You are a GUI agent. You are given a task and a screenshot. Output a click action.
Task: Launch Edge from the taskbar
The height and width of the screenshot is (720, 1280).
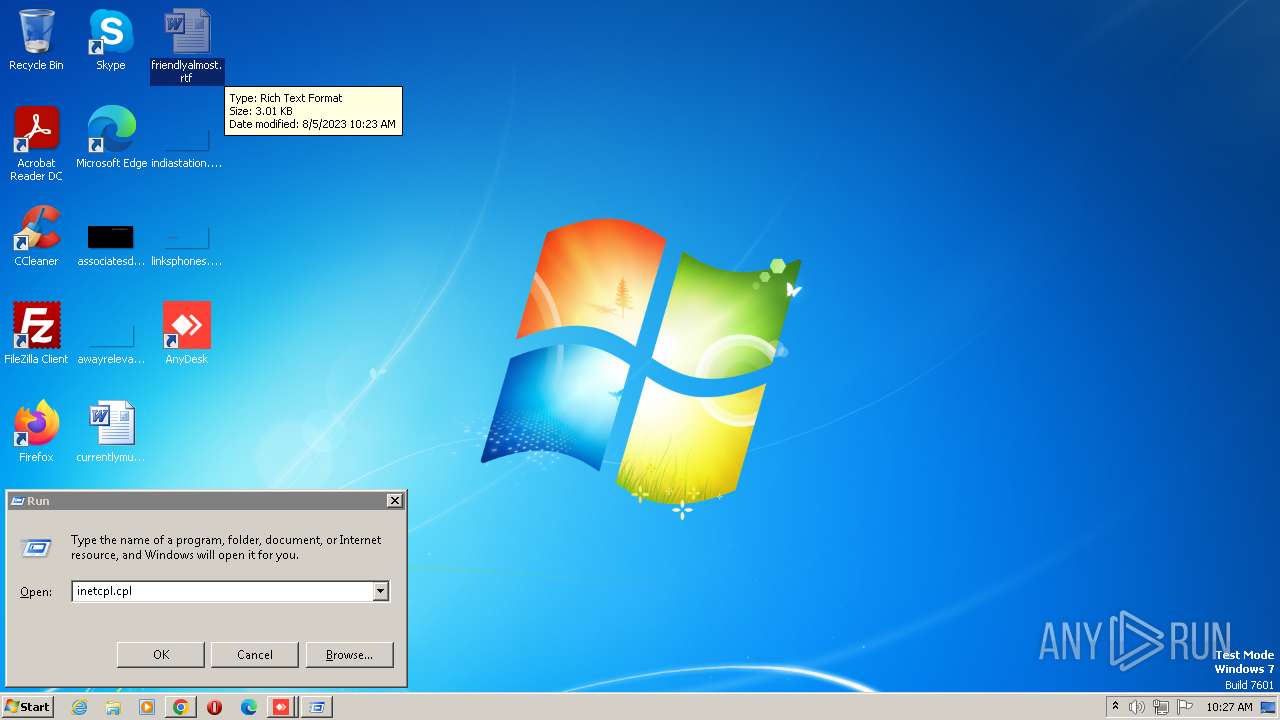[x=249, y=707]
